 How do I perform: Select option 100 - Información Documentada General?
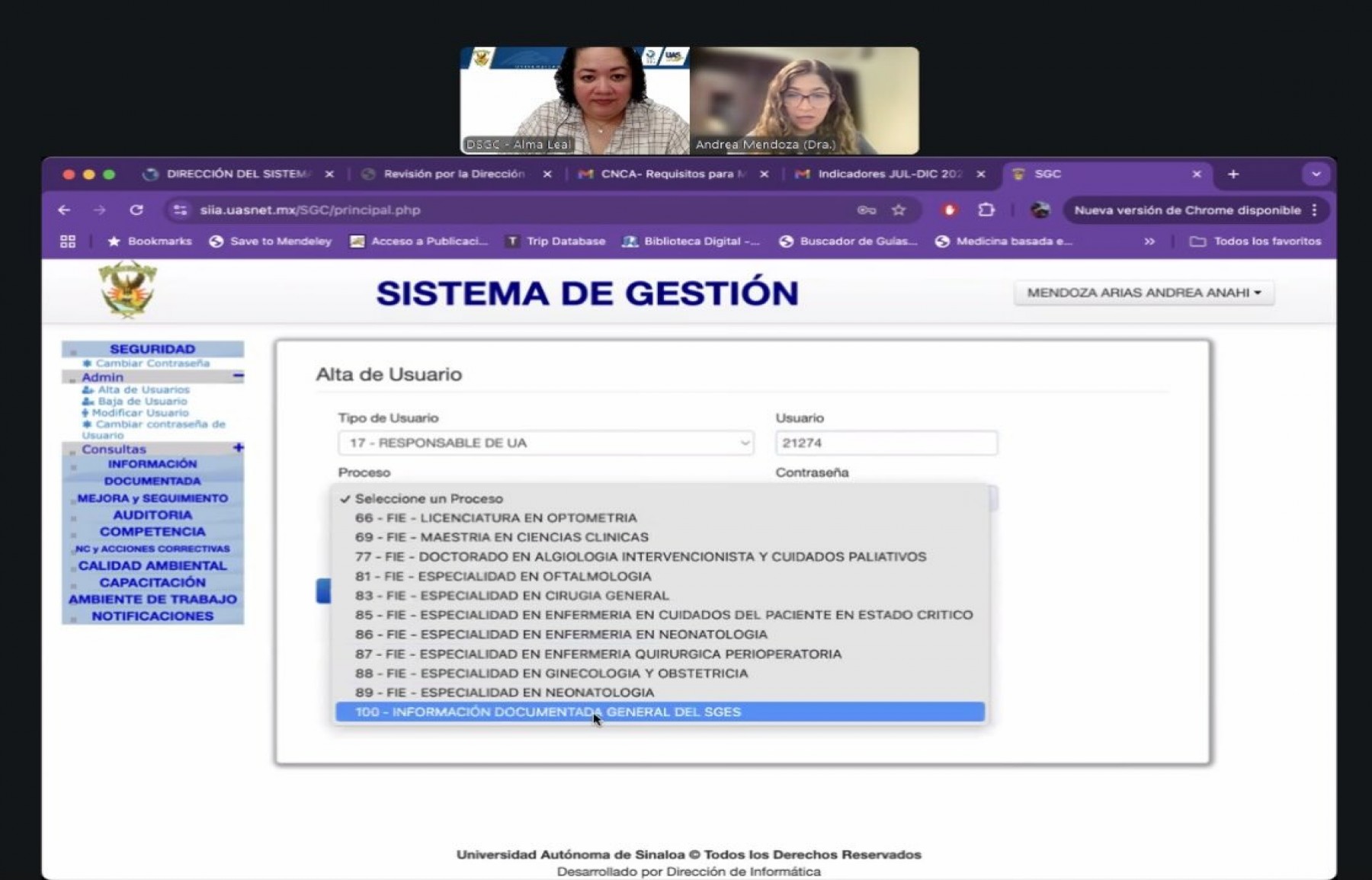pyautogui.click(x=547, y=712)
